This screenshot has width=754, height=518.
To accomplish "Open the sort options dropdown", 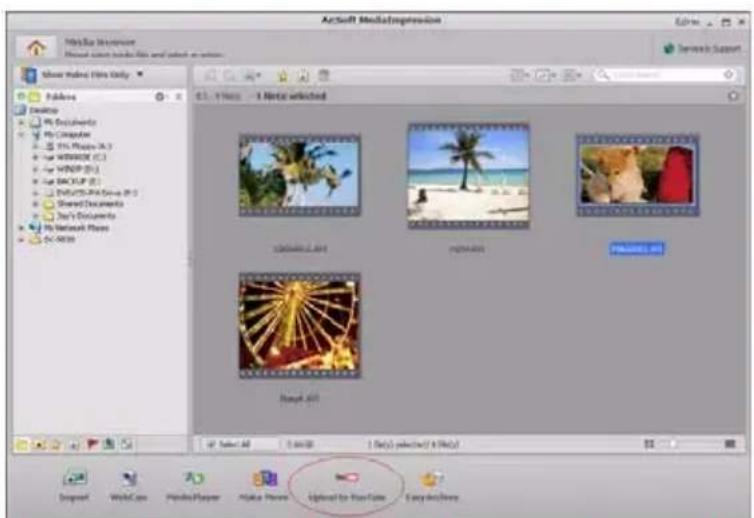I will (x=519, y=75).
